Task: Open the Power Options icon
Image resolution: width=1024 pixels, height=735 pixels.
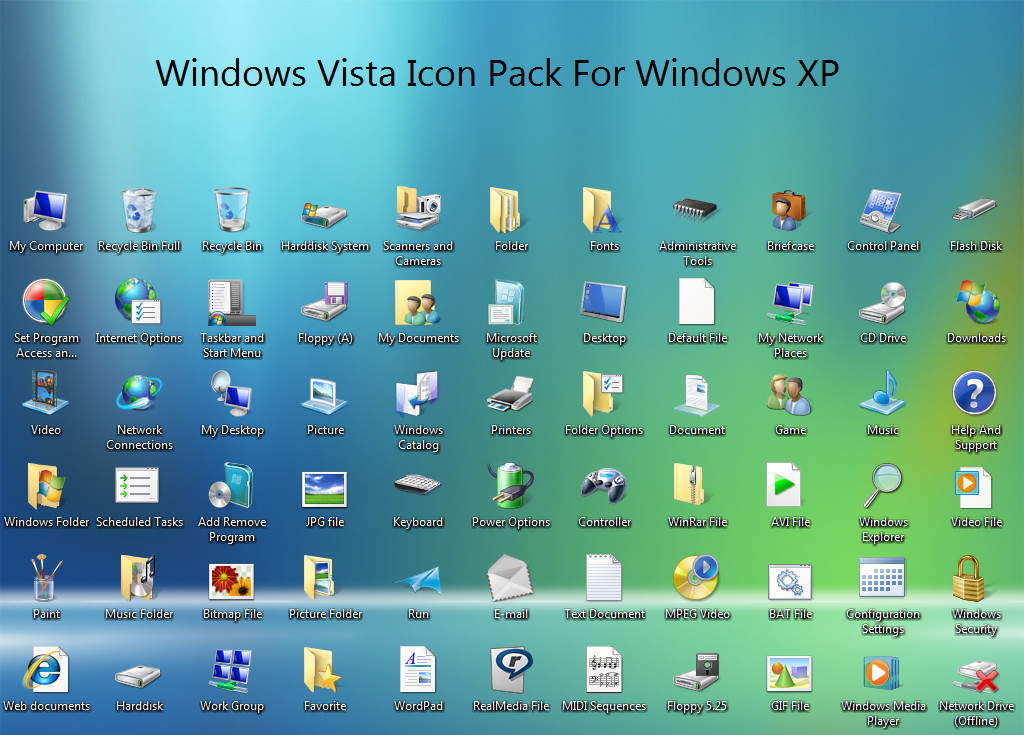Action: pos(511,485)
